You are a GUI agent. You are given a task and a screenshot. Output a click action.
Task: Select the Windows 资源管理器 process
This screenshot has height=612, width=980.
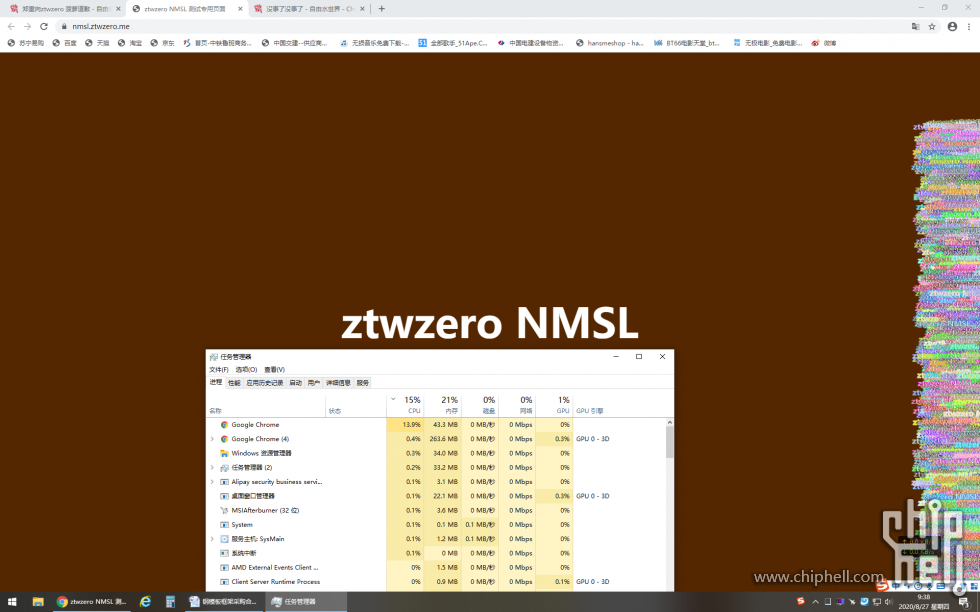261,453
